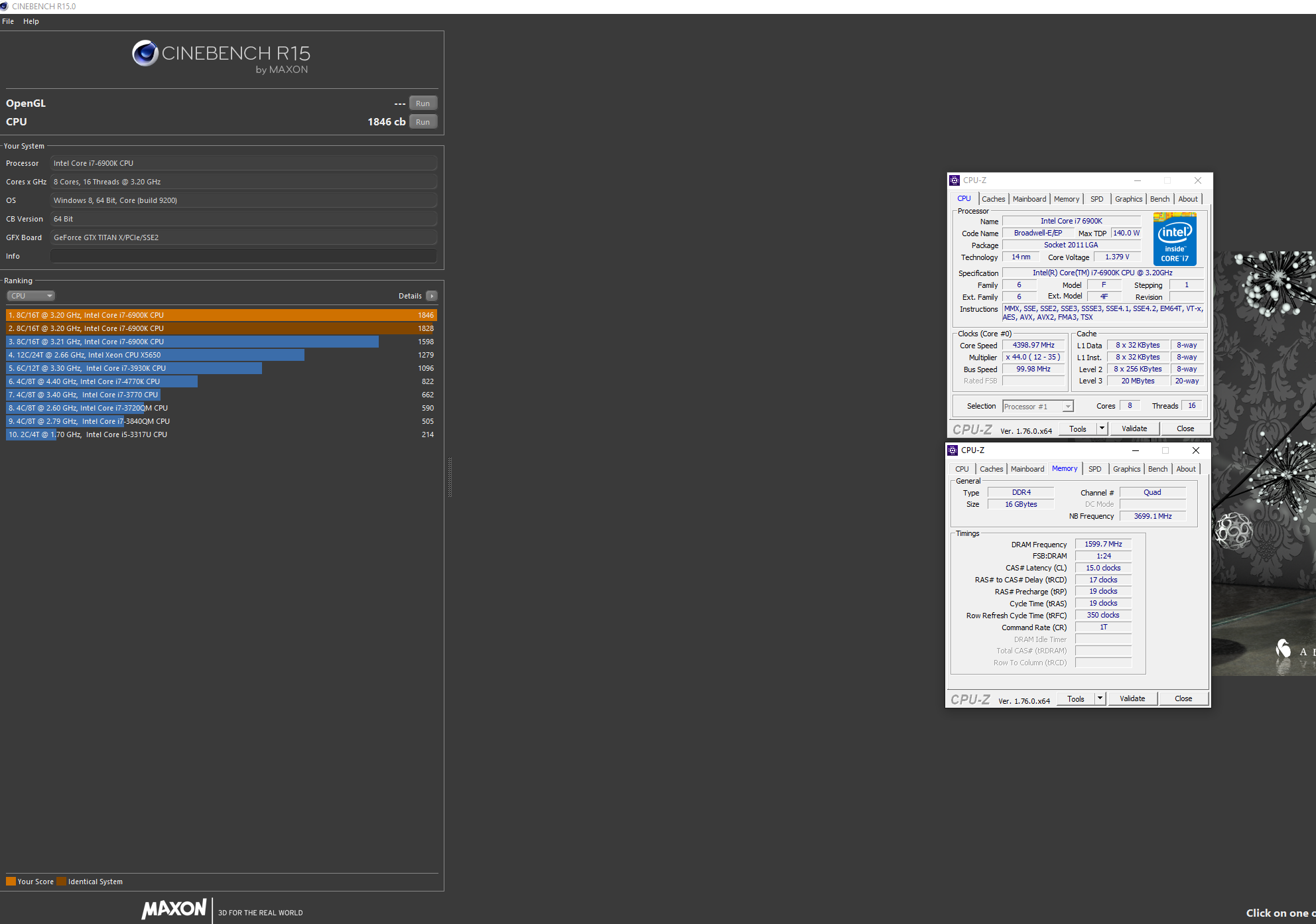The image size is (1316, 924).
Task: Select ranking row 2 with score 1828
Action: coord(222,328)
